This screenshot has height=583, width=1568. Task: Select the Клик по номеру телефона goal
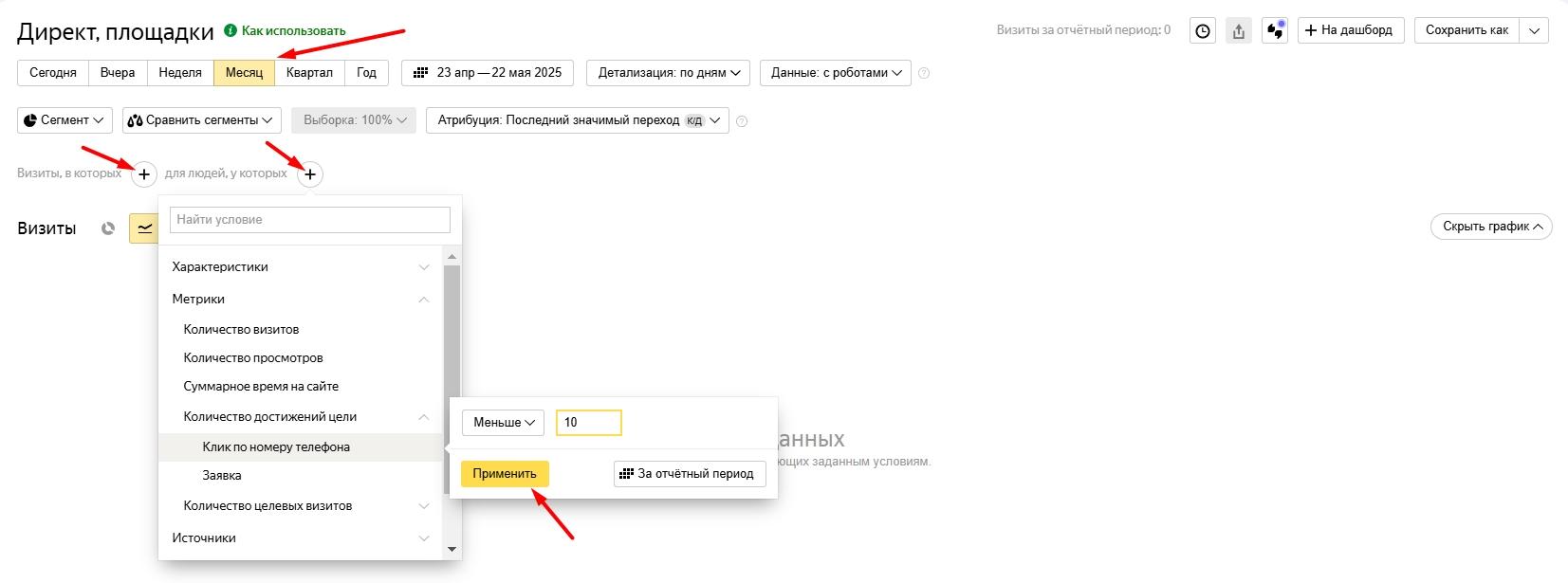click(x=301, y=447)
